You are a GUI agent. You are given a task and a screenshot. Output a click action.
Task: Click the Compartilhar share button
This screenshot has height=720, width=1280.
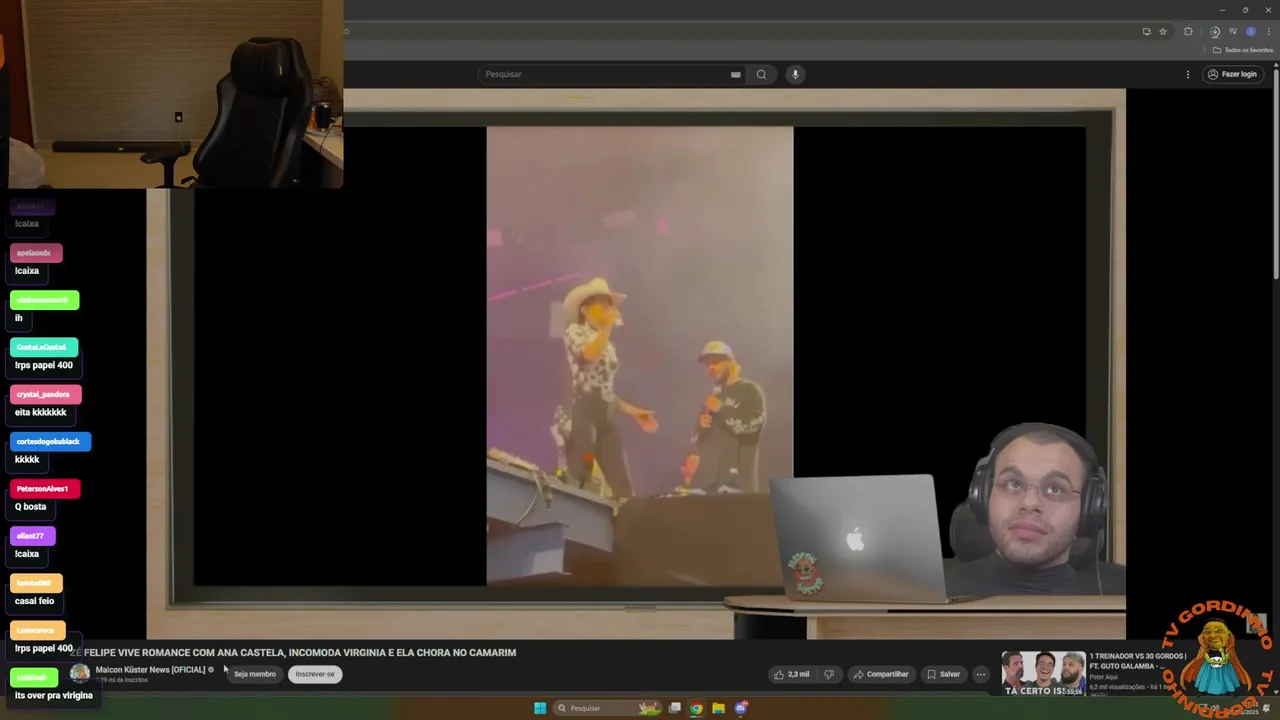click(880, 674)
